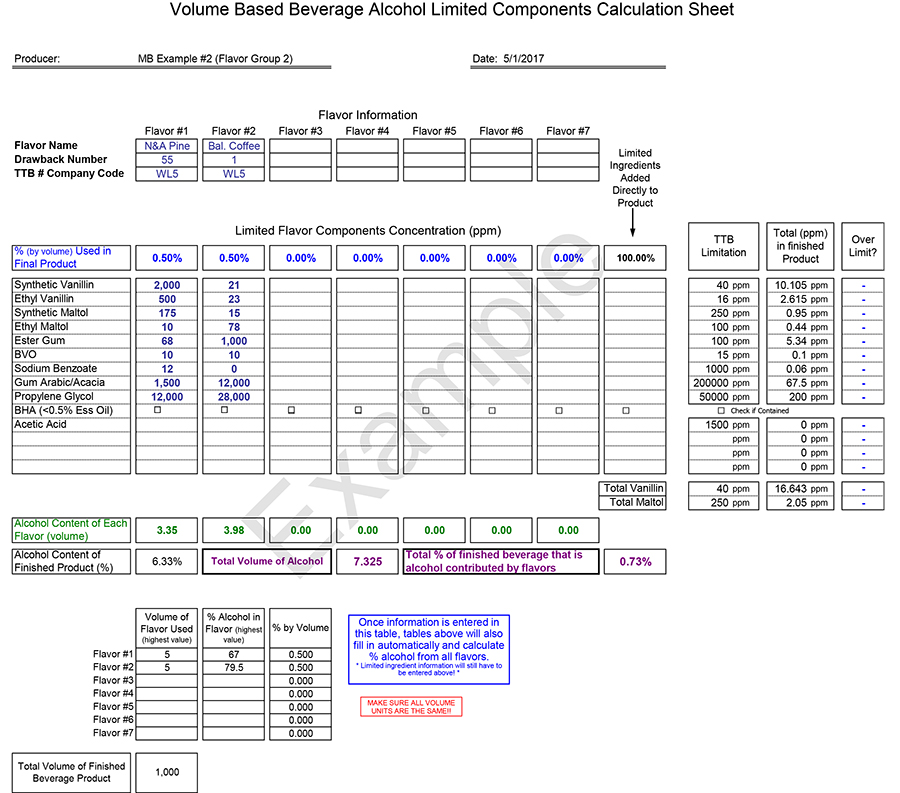Click the Flavor #2 name cell "Bal. Coffee"
Image resolution: width=900 pixels, height=793 pixels.
(234, 146)
